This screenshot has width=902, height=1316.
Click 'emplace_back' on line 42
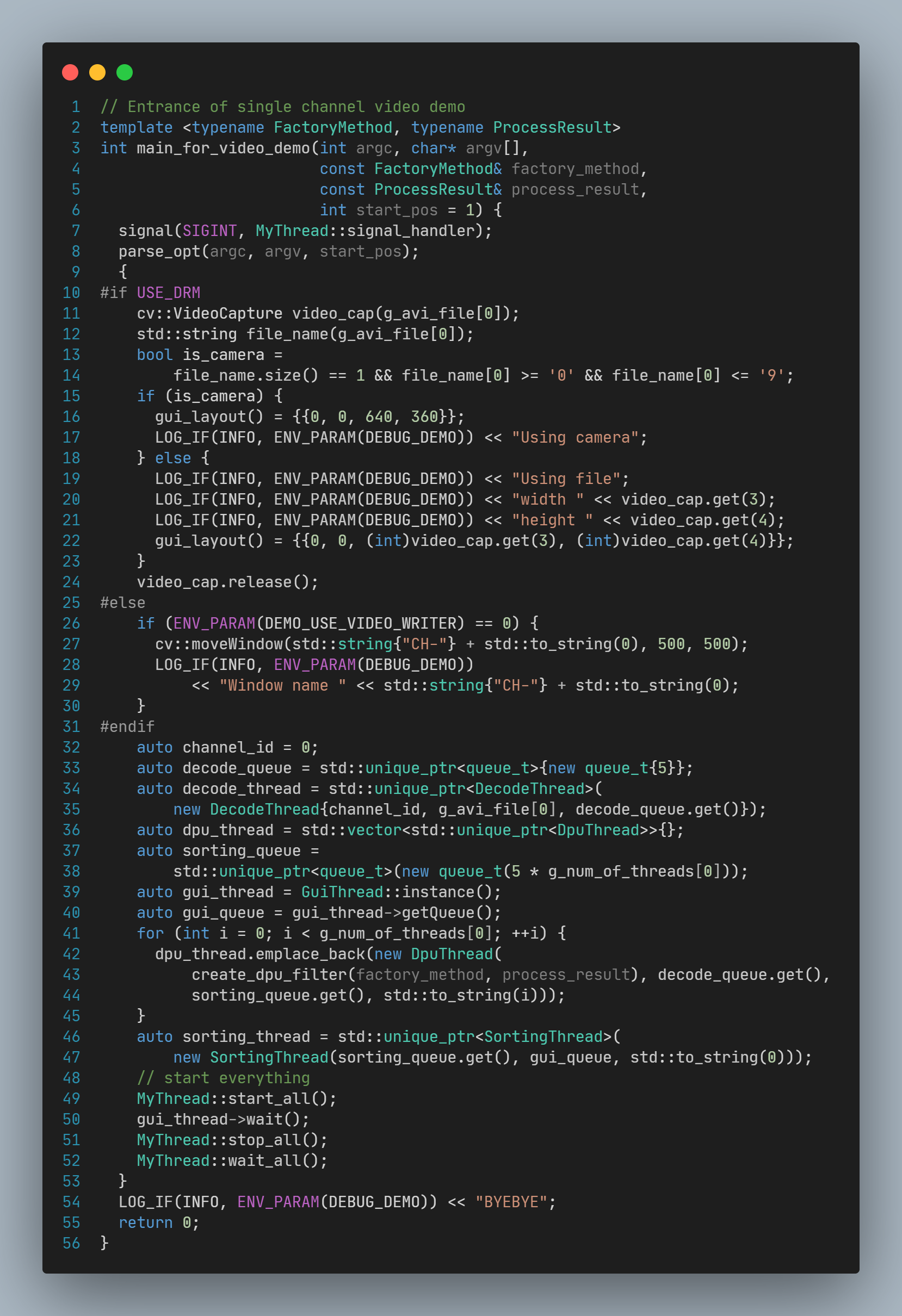(x=310, y=954)
